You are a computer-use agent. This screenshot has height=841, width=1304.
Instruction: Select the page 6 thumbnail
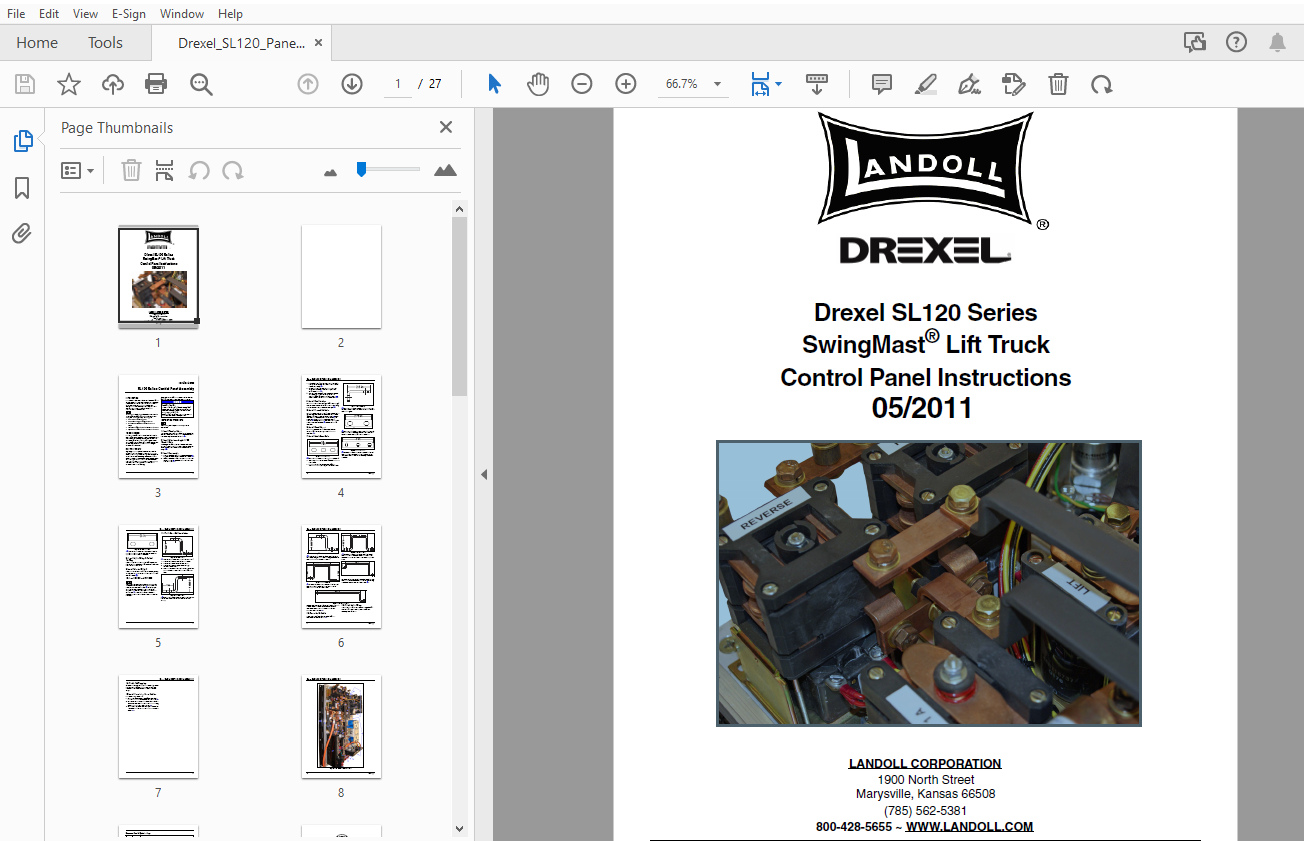tap(341, 577)
